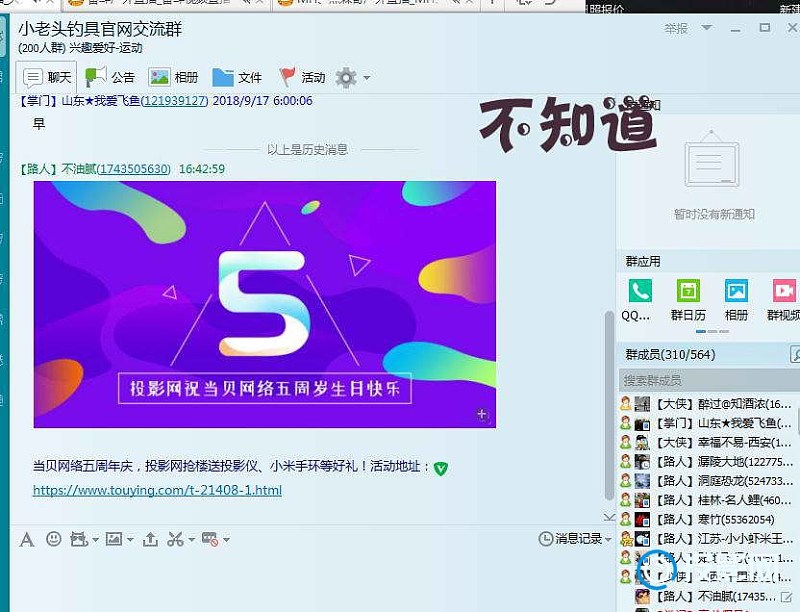Open QQ number 121939127 link
The height and width of the screenshot is (612, 800).
pyautogui.click(x=174, y=100)
